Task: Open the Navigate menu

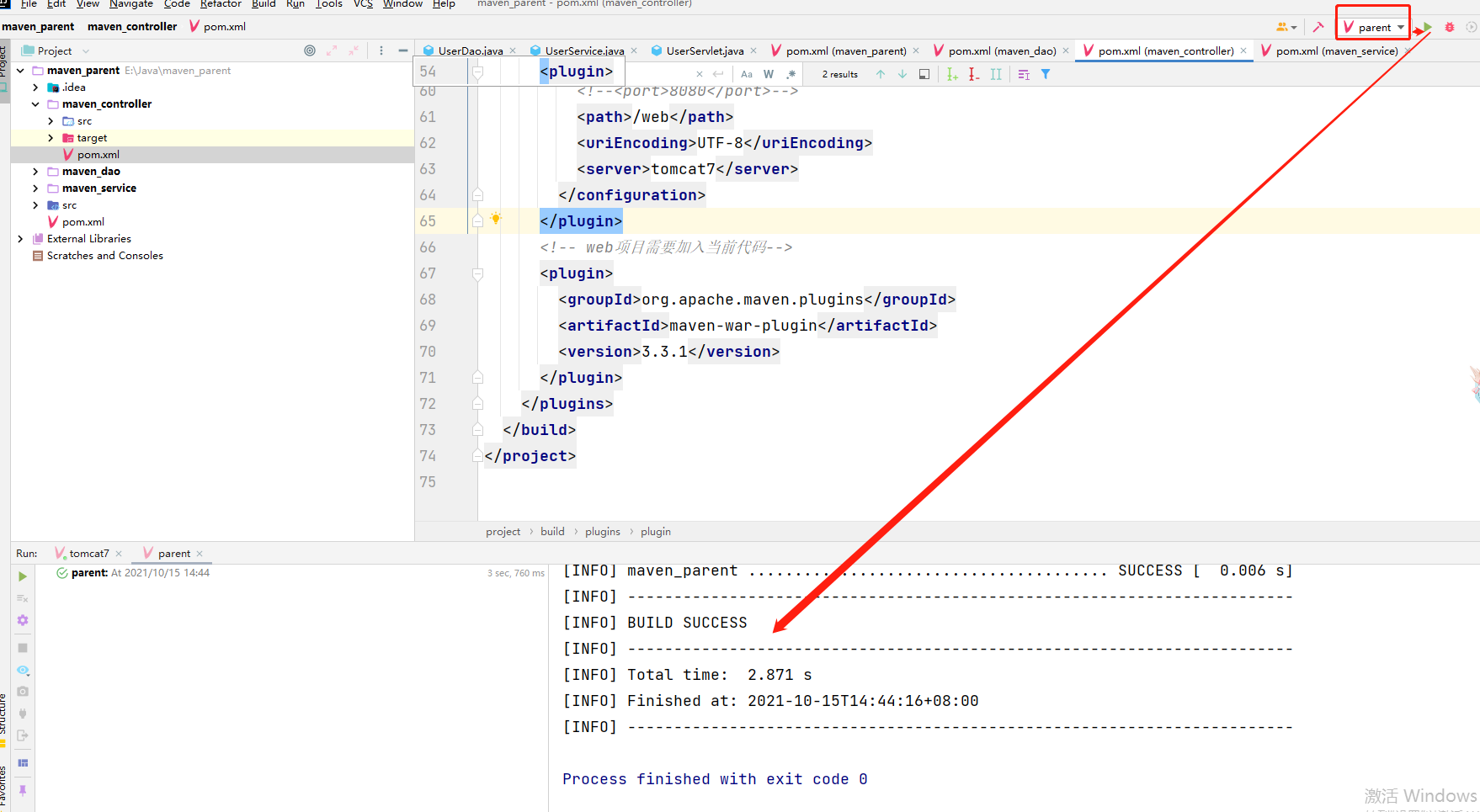Action: pos(131,4)
